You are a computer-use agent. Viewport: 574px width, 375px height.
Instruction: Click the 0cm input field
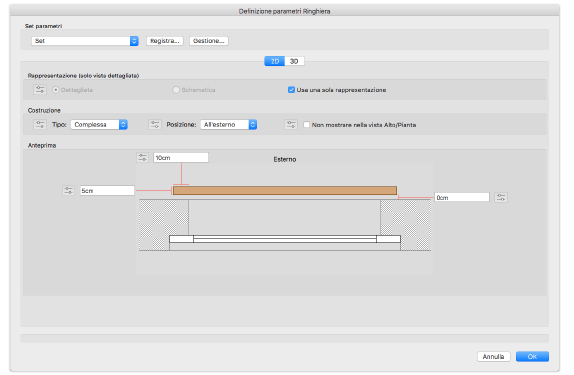(462, 197)
